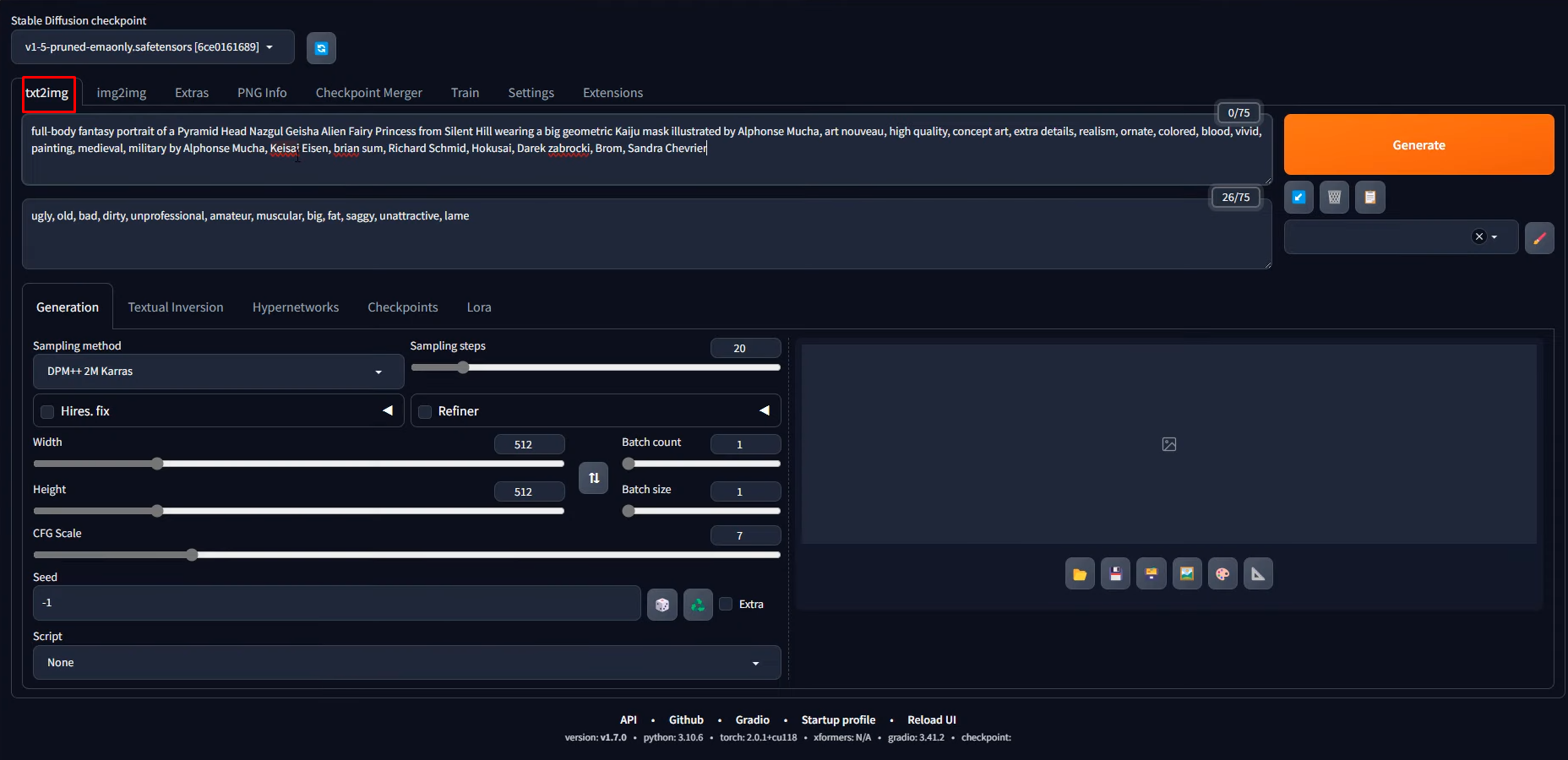Open the images output folder
This screenshot has width=1568, height=760.
1080,574
